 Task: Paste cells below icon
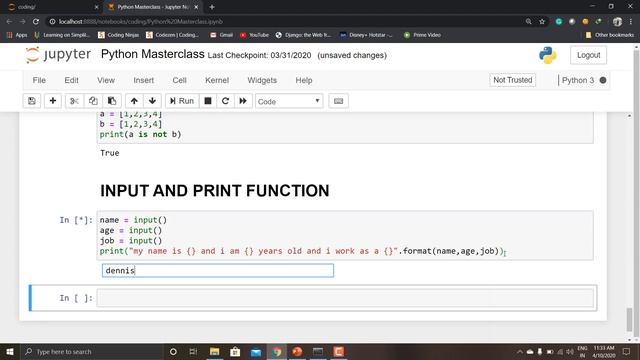112,101
